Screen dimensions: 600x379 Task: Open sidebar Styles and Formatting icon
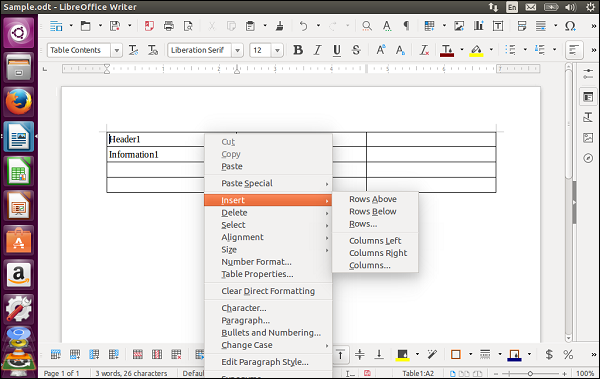[588, 117]
